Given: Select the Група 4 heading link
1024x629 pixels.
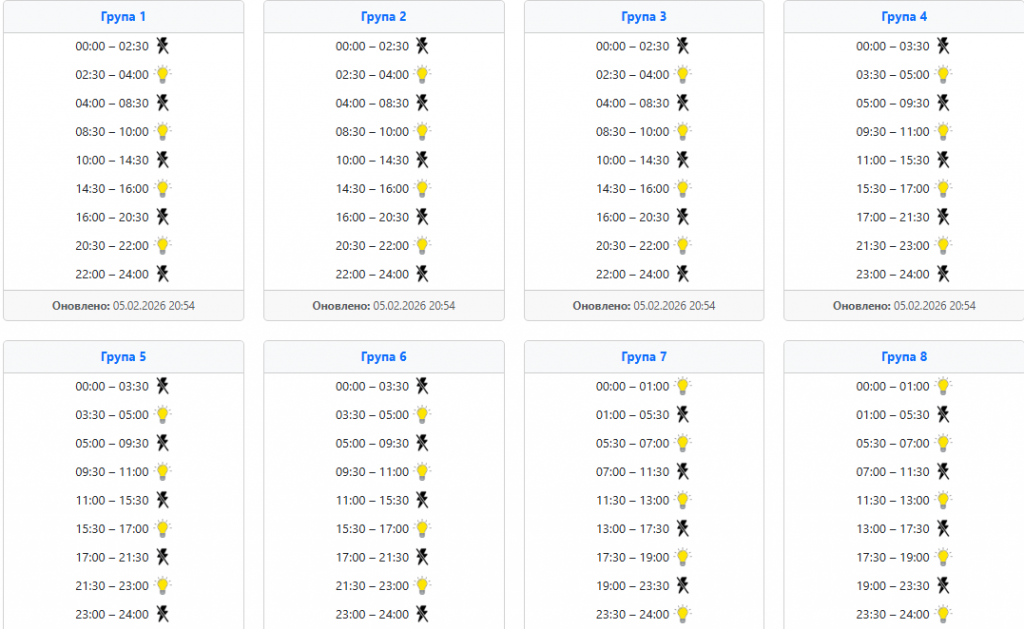Looking at the screenshot, I should click(x=904, y=17).
